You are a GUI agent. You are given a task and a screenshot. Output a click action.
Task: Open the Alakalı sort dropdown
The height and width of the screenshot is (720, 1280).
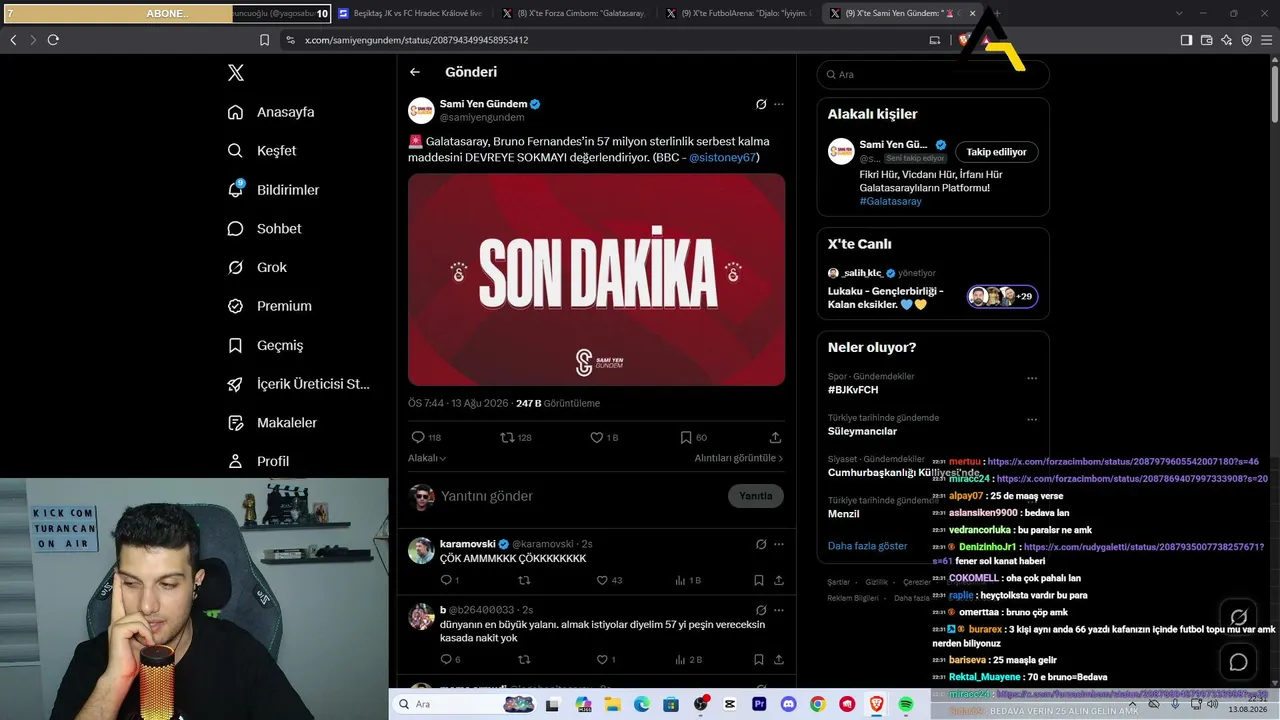[x=427, y=458]
